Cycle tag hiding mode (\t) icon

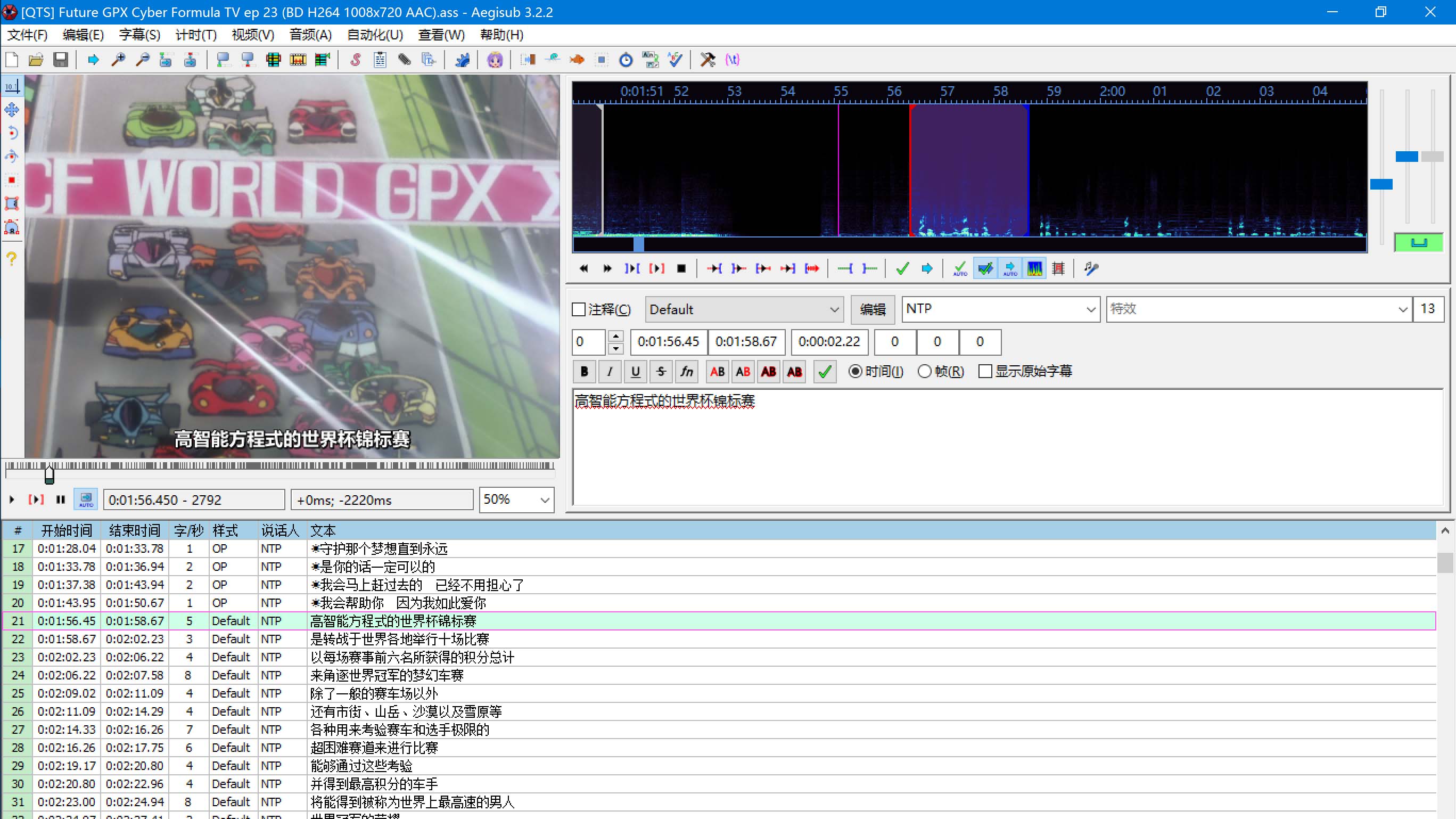point(733,59)
